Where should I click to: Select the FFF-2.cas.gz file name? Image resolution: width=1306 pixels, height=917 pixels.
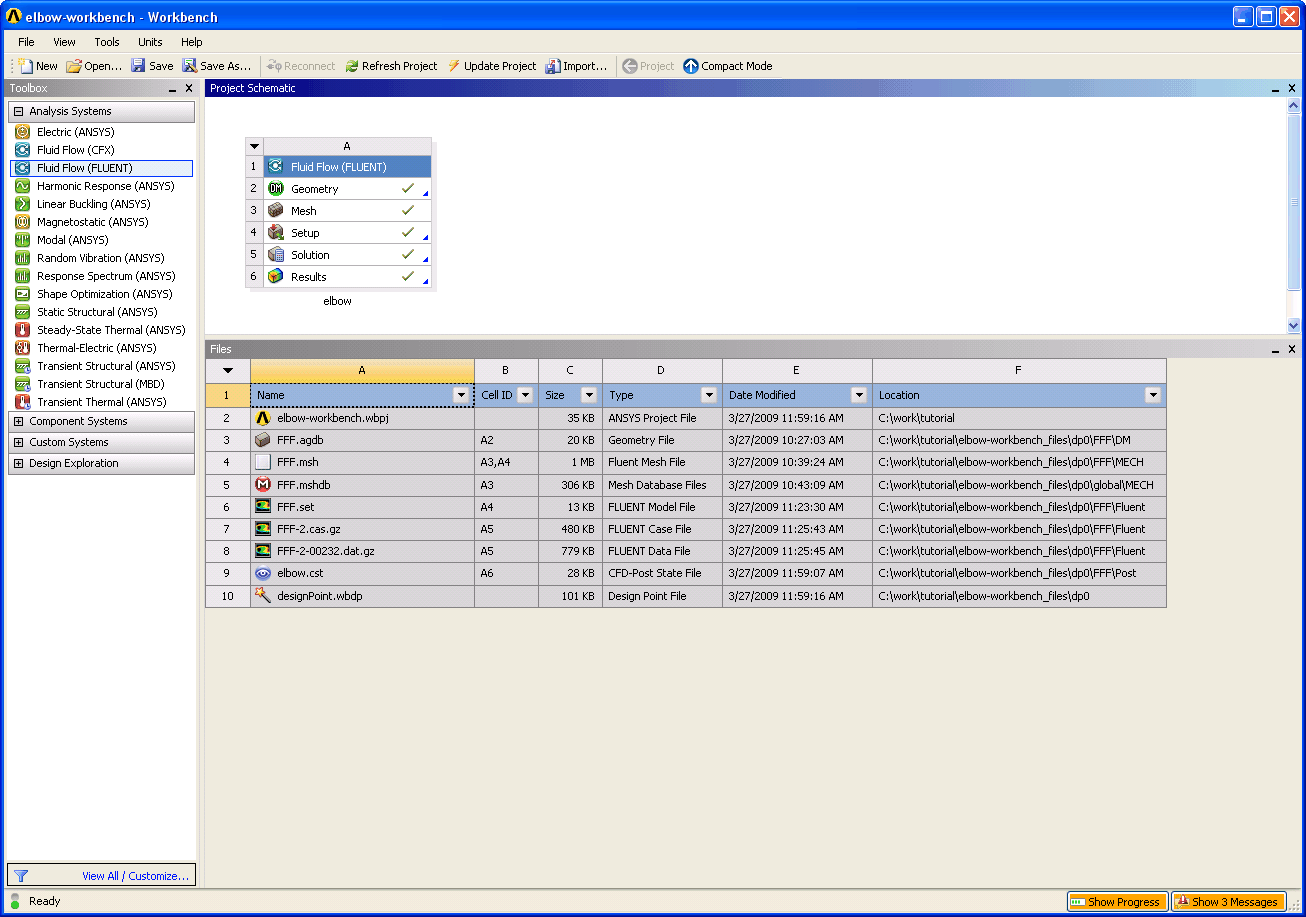tap(308, 529)
